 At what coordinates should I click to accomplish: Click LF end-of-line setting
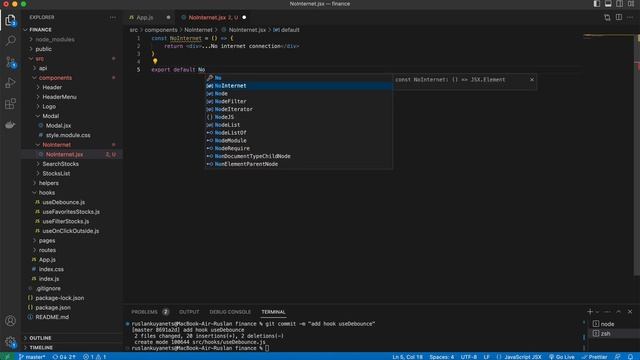pos(487,357)
